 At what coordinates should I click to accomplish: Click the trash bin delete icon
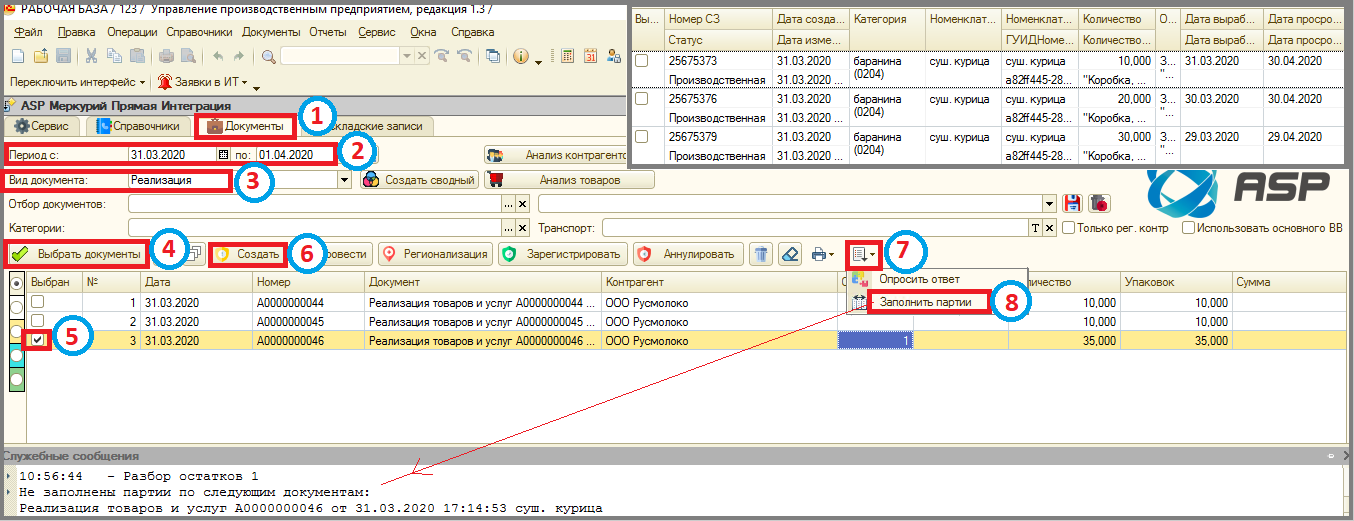[761, 254]
